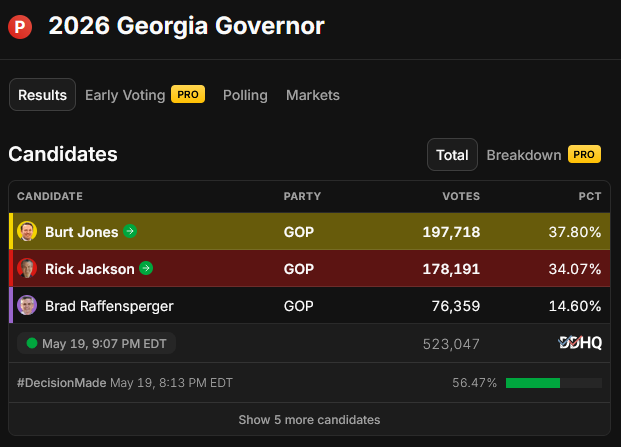Click PRO badge beside Early Voting

click(x=188, y=94)
